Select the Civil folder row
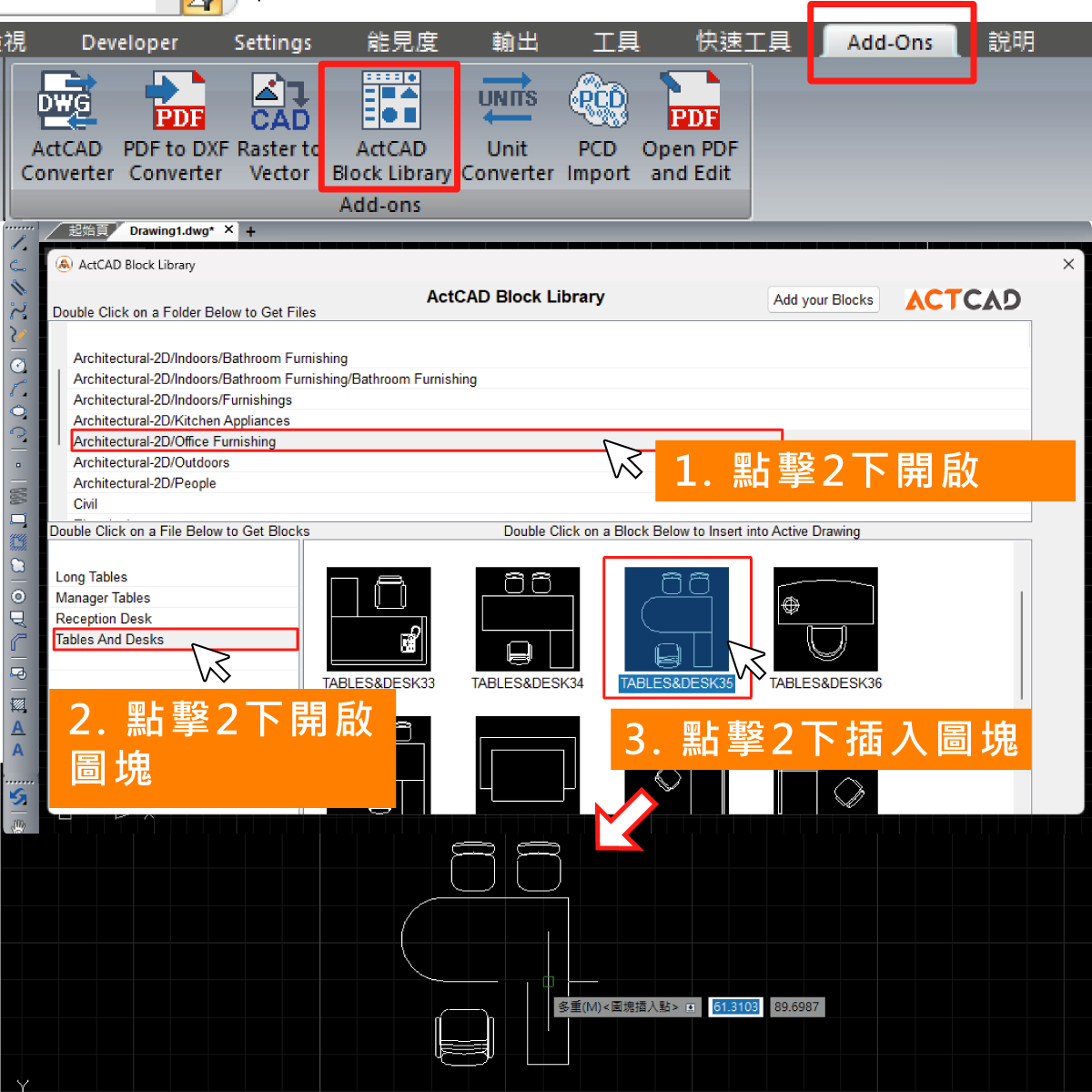1092x1092 pixels. point(551,504)
